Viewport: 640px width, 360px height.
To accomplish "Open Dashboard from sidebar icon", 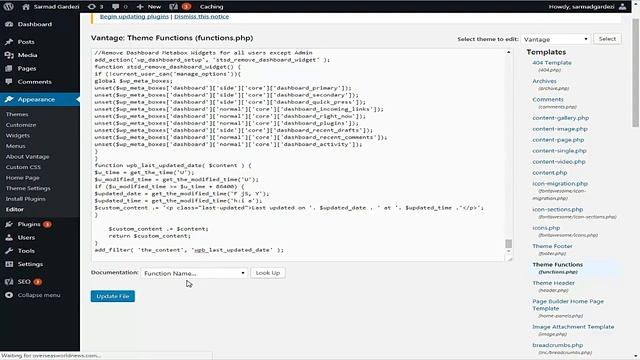I will (9, 24).
